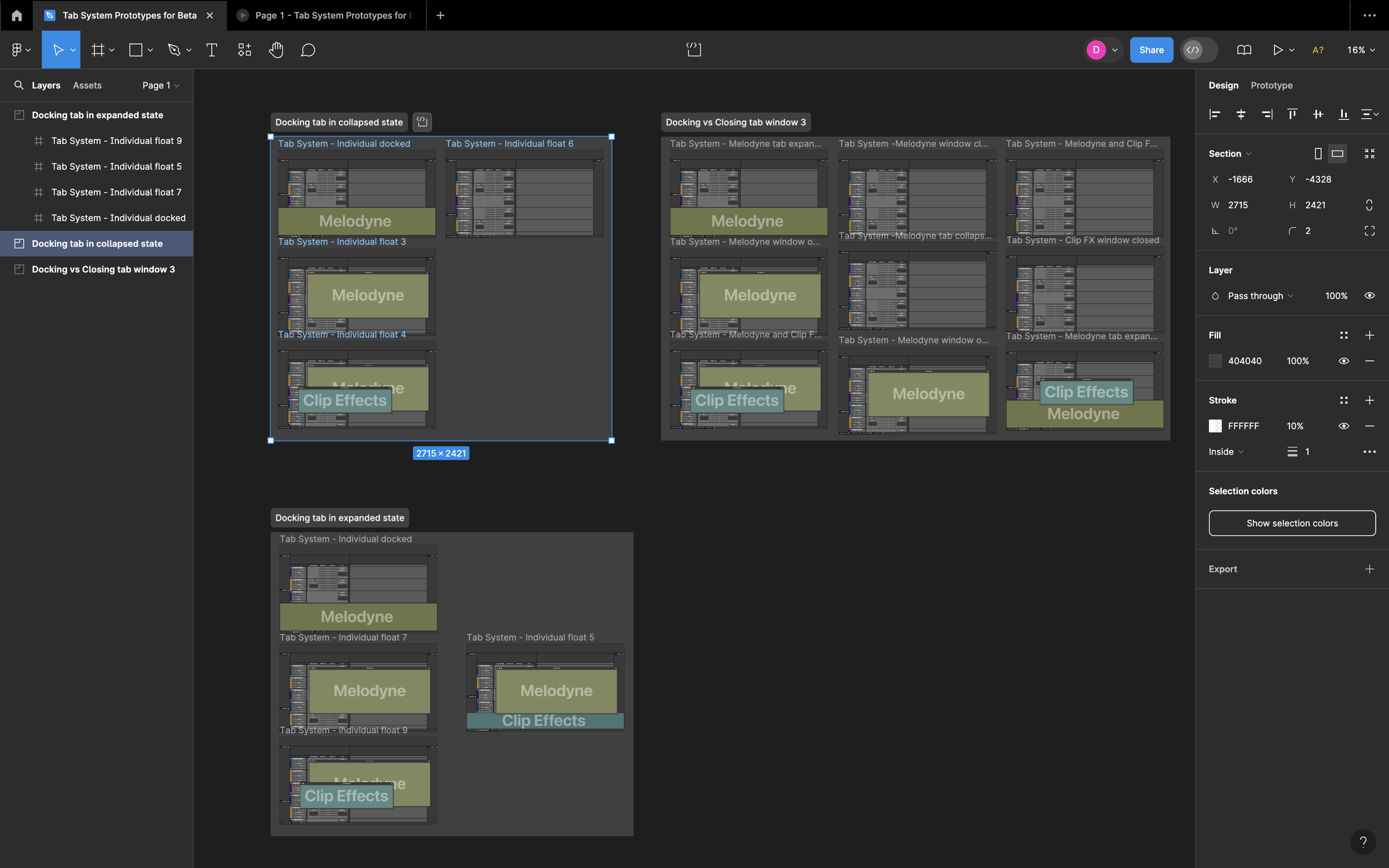Select the Comment tool
The height and width of the screenshot is (868, 1389).
(x=308, y=50)
